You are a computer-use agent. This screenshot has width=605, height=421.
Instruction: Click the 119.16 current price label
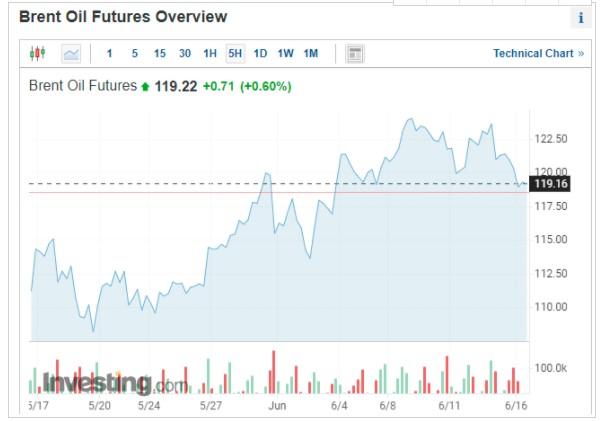tap(551, 184)
